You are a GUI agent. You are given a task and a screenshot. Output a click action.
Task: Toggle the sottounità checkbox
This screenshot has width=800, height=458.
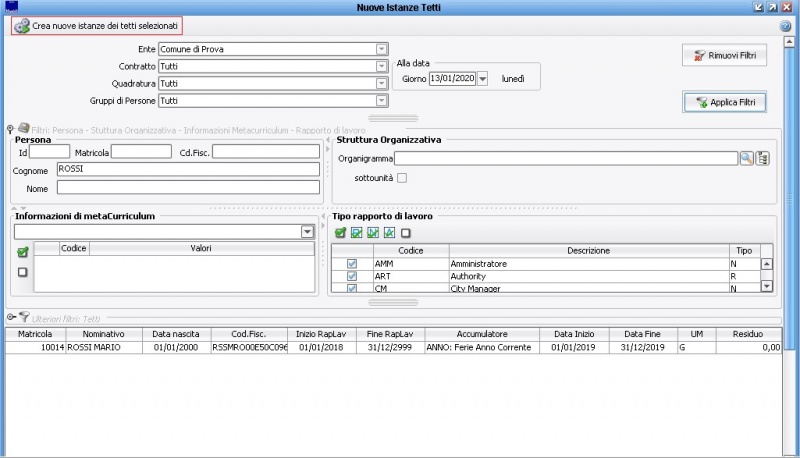pyautogui.click(x=402, y=178)
